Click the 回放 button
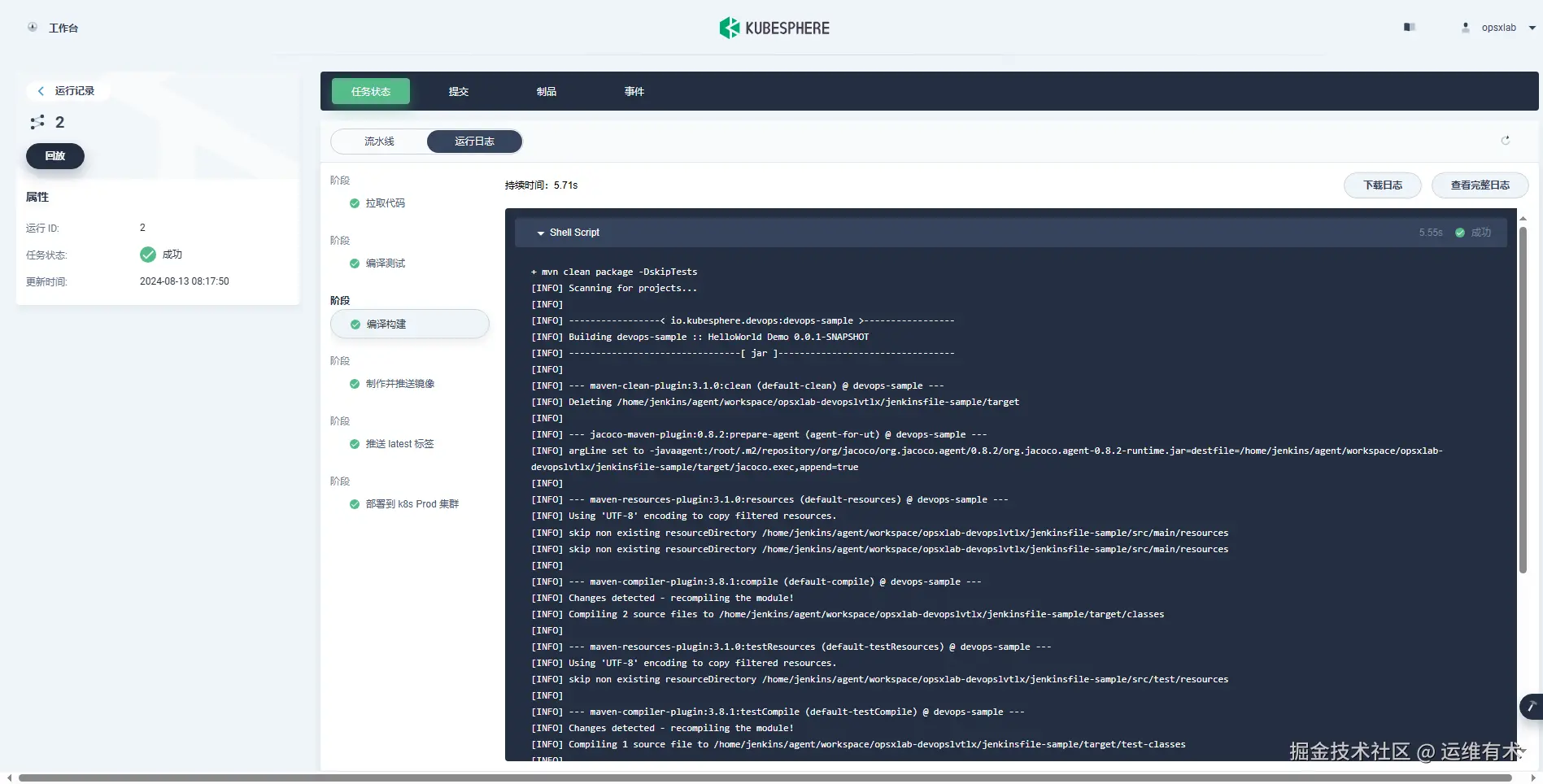 point(54,155)
